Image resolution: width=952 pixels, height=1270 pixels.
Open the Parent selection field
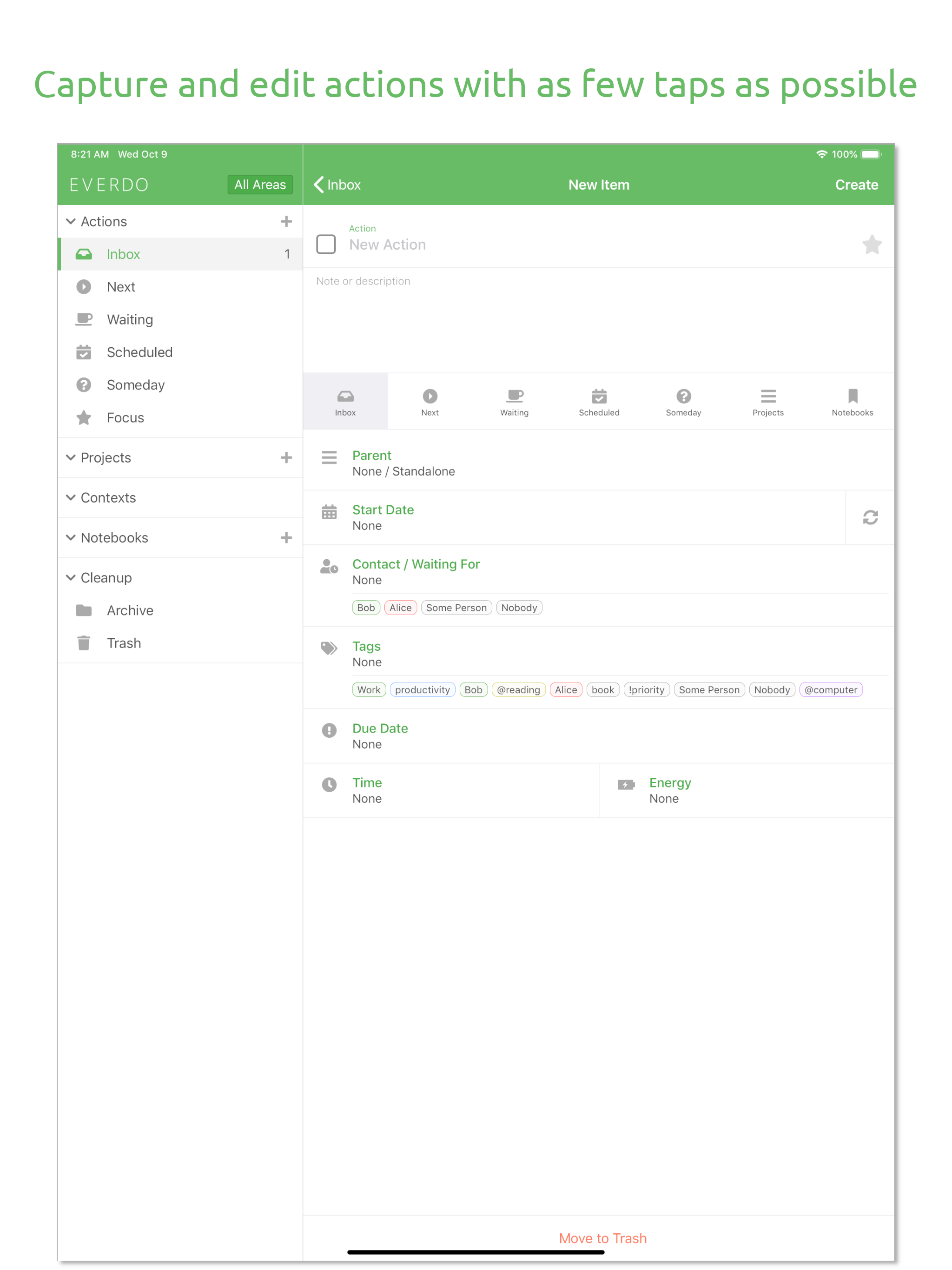(x=598, y=463)
